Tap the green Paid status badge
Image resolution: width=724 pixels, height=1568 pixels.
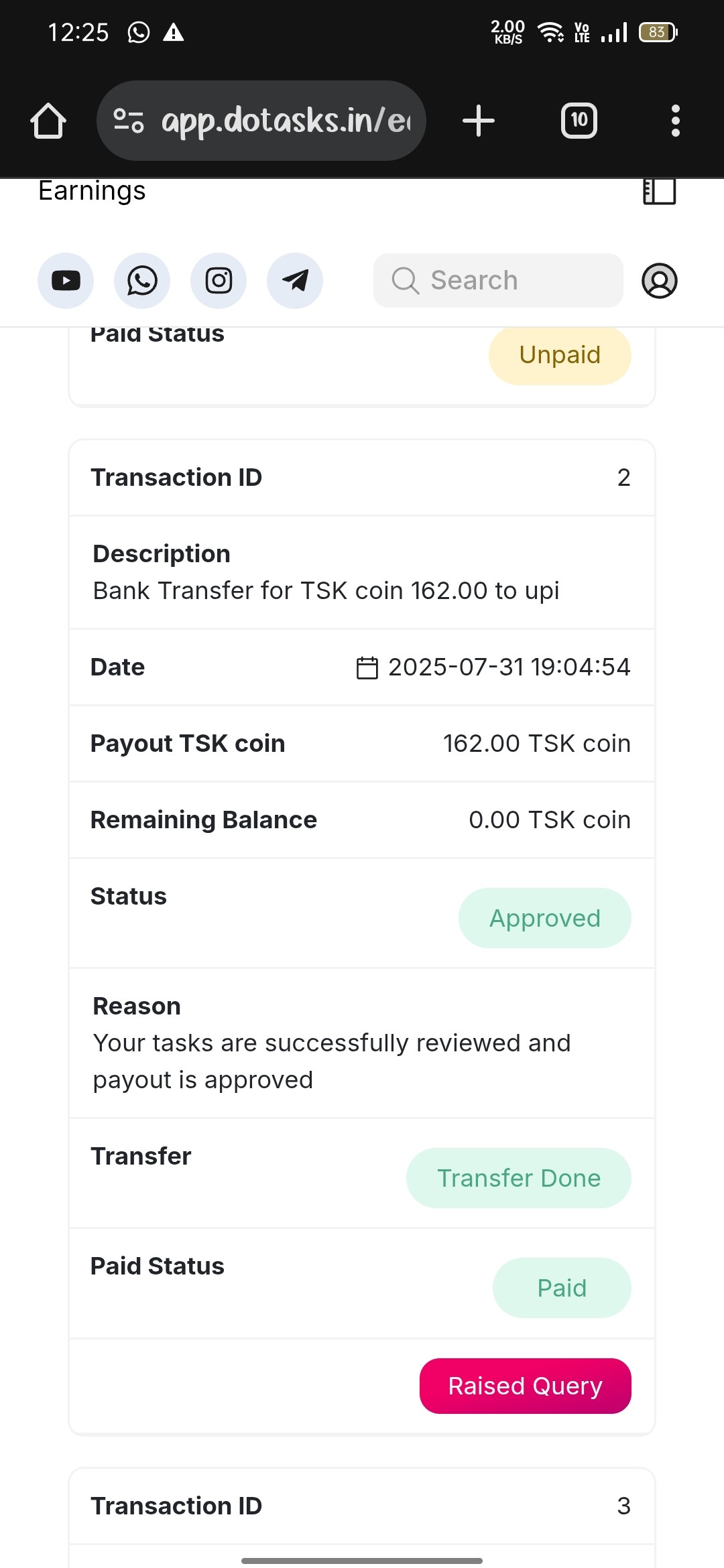point(562,1288)
